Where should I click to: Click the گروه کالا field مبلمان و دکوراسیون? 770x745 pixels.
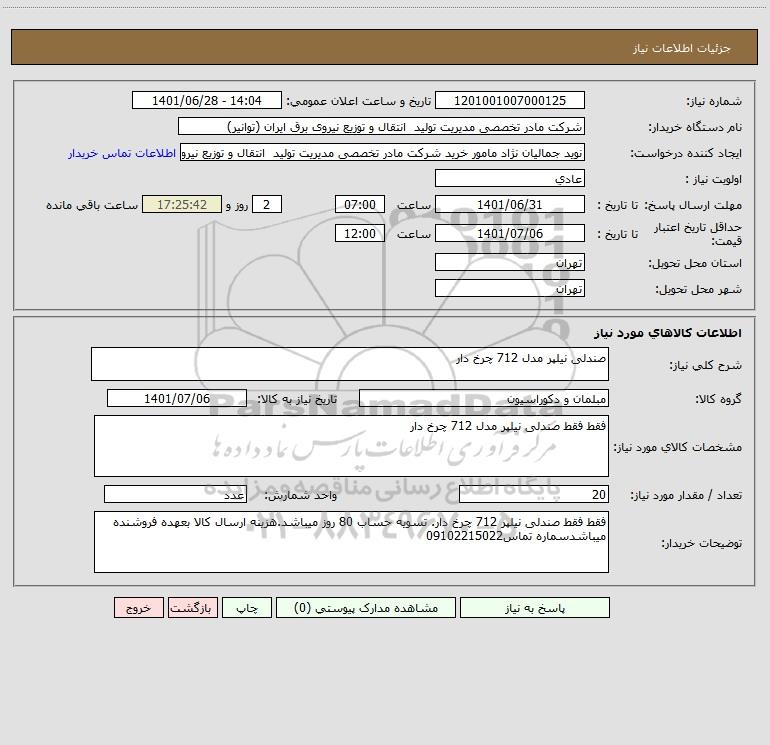[484, 398]
